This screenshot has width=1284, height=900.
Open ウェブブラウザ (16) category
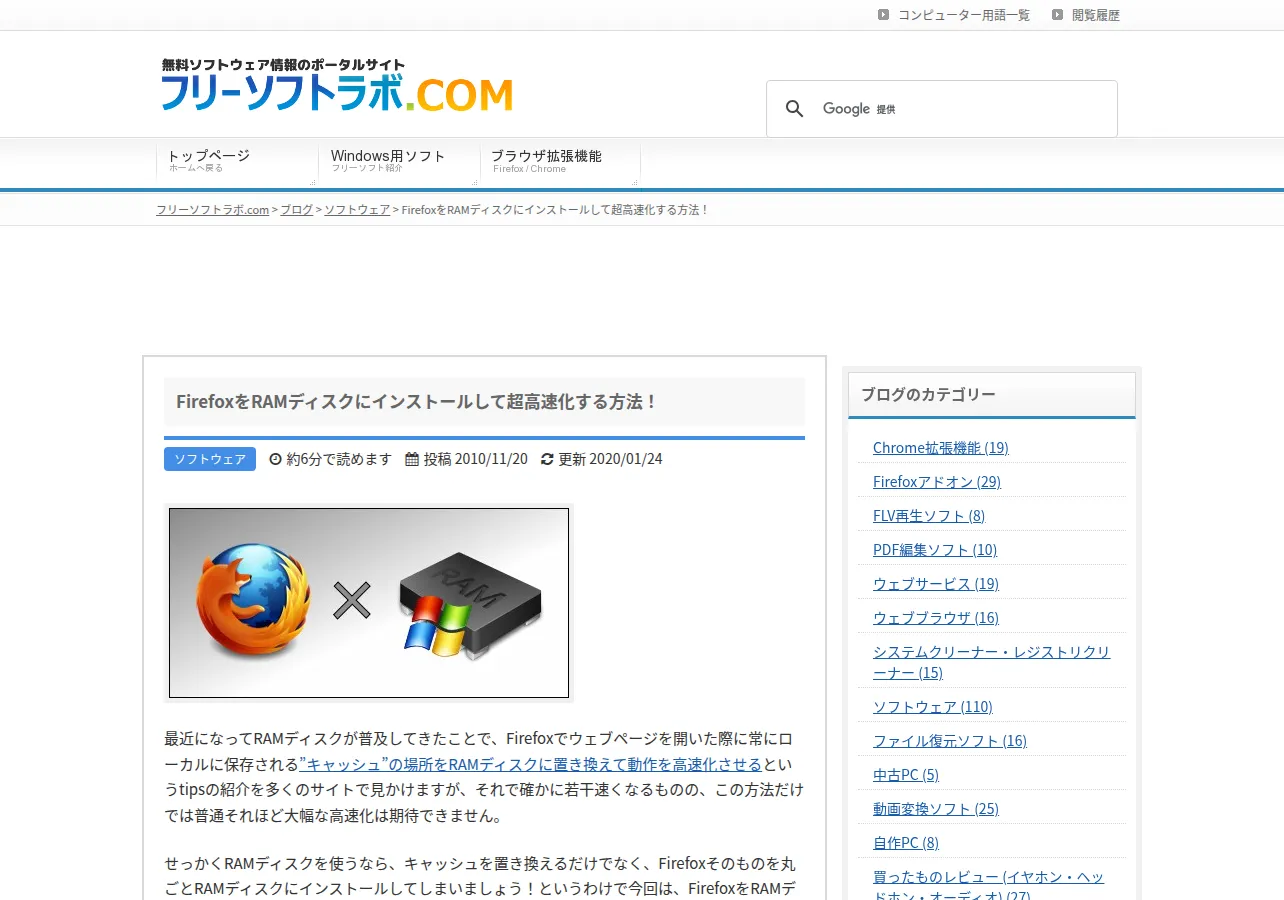coord(936,618)
